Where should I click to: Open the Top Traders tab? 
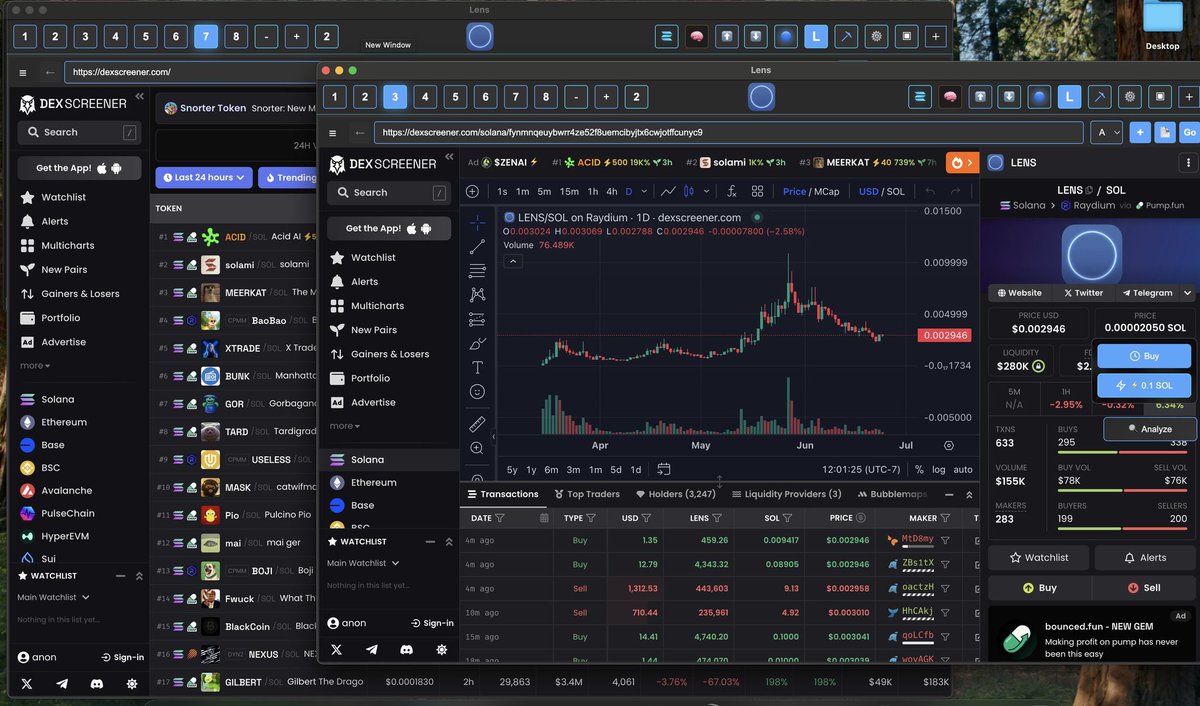[586, 494]
